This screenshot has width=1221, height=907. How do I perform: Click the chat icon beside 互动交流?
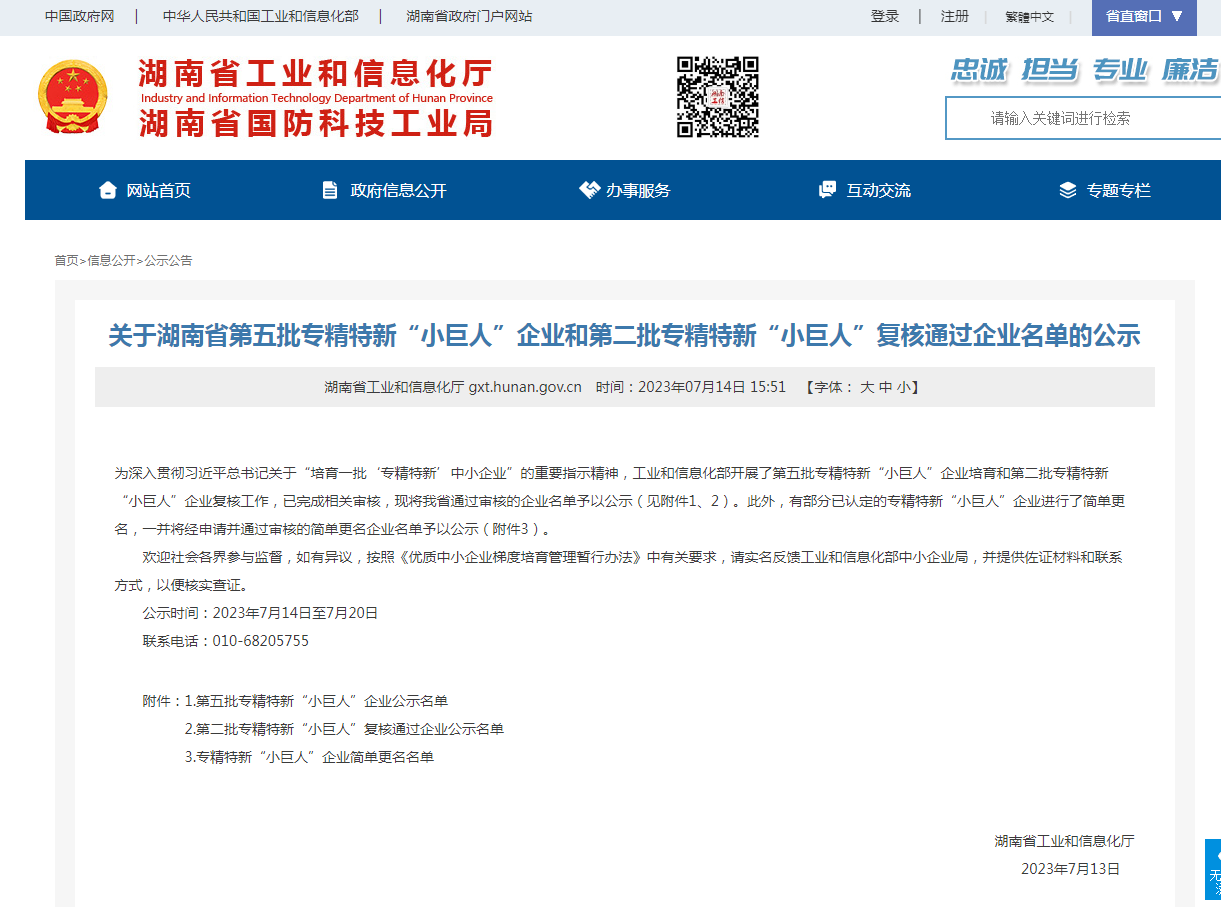tap(827, 190)
